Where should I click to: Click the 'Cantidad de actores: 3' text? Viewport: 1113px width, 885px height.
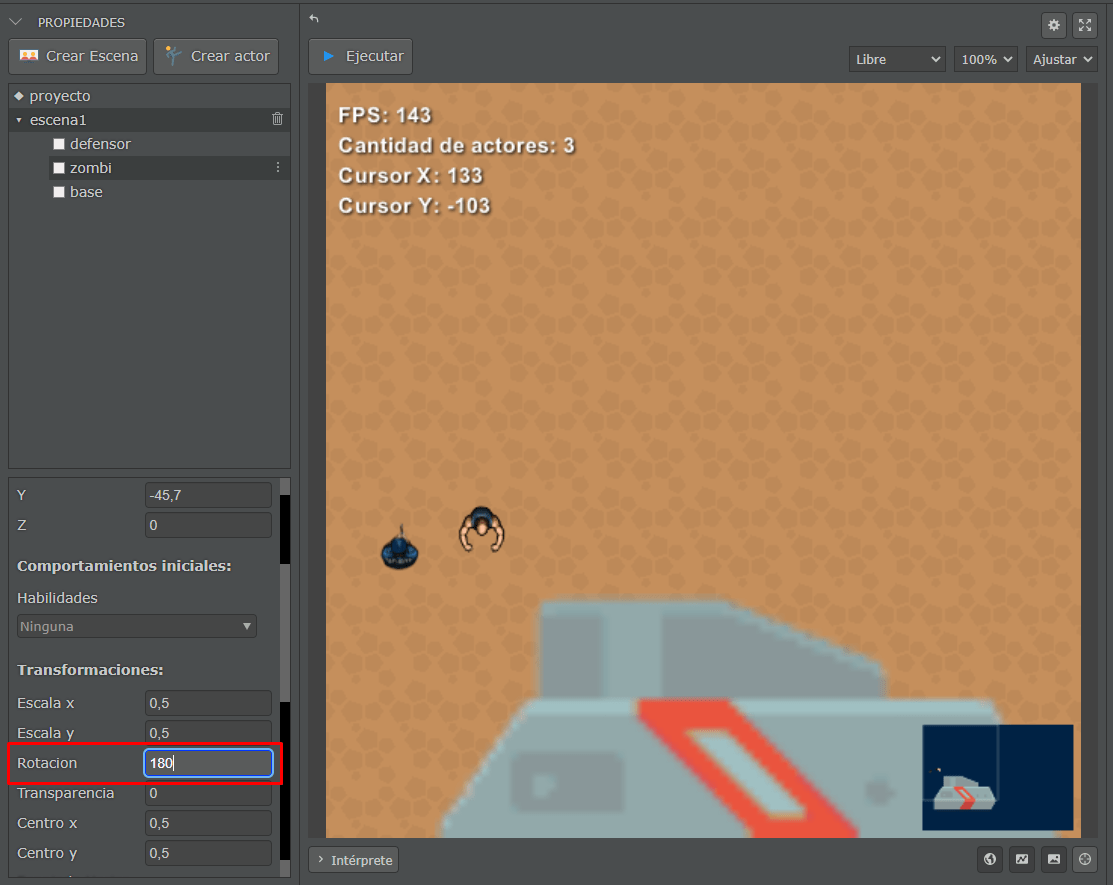[456, 145]
